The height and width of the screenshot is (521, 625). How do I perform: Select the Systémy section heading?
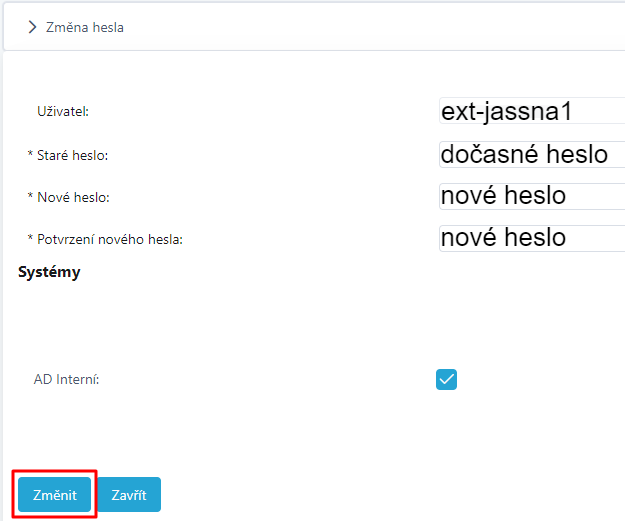(x=49, y=272)
